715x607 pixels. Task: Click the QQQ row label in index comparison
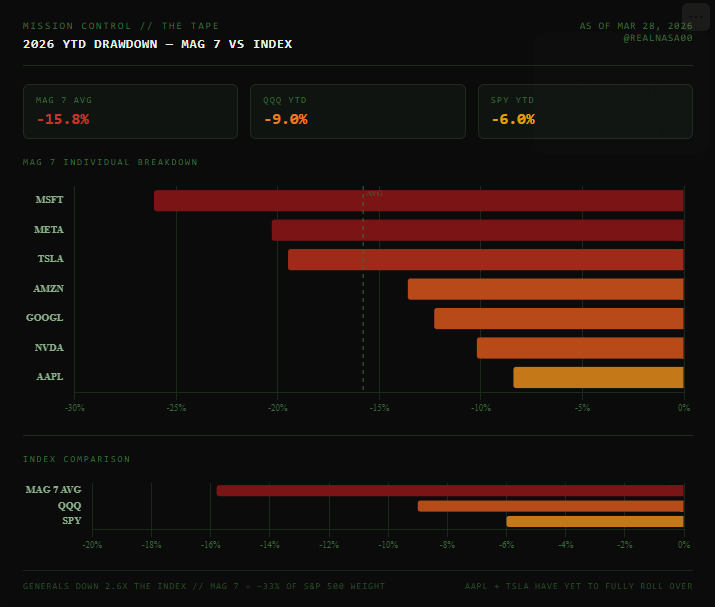pos(70,505)
